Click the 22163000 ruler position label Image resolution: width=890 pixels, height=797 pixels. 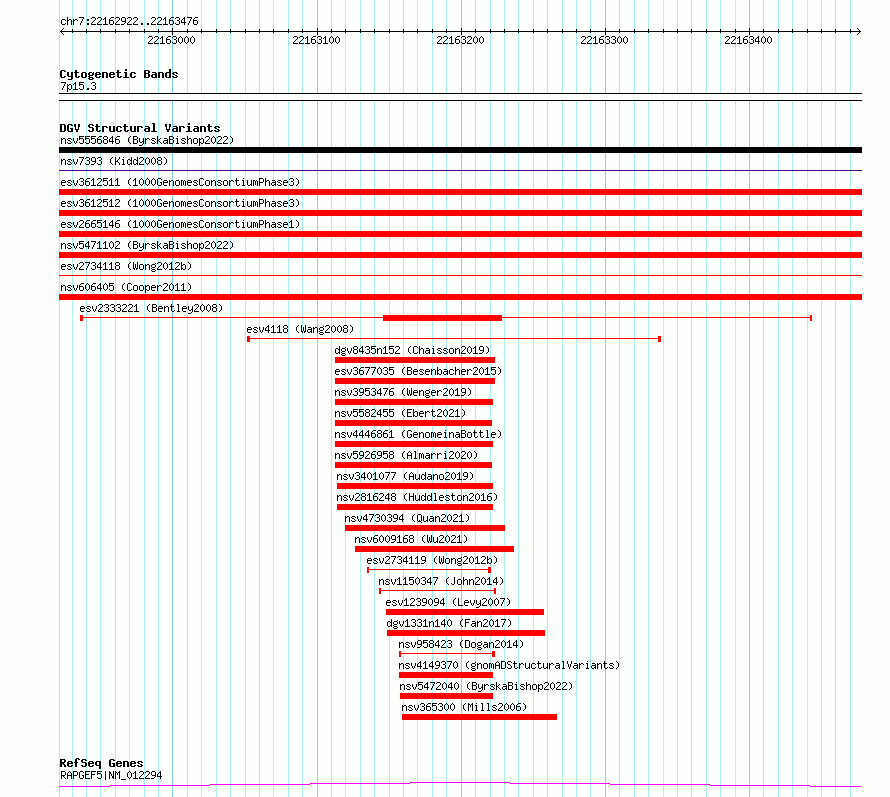coord(171,40)
